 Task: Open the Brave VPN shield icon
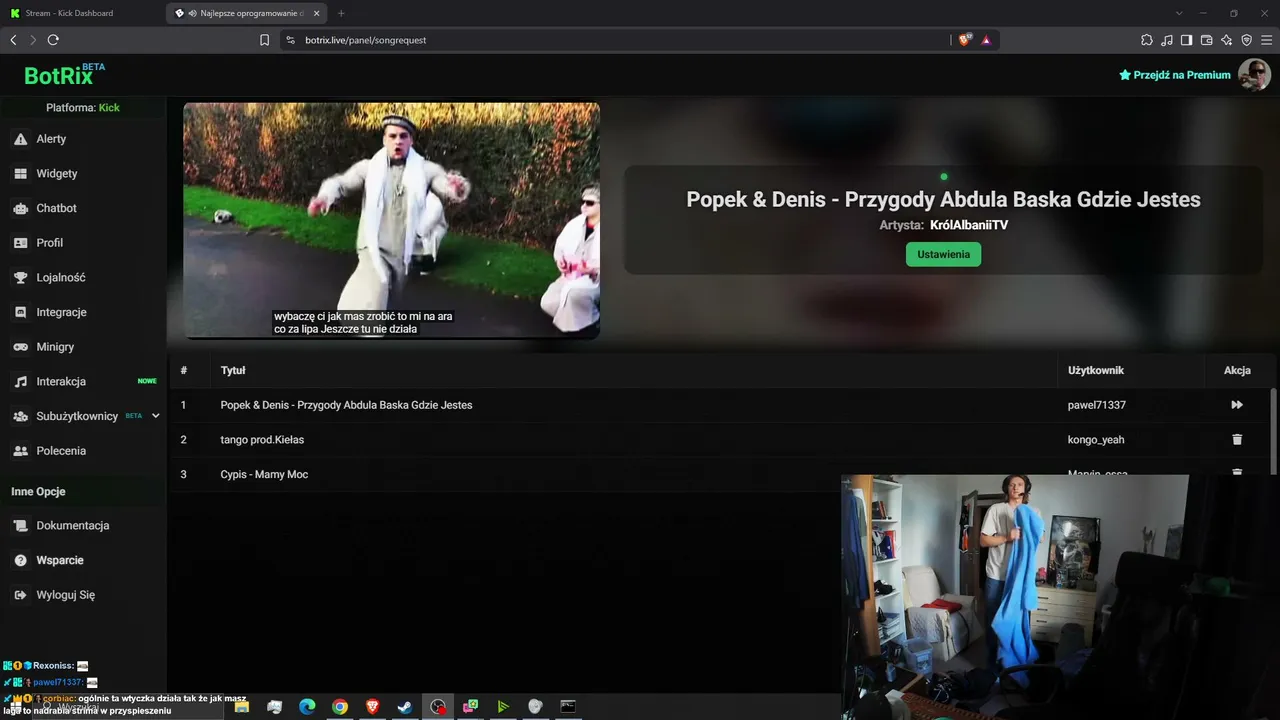coord(1246,40)
